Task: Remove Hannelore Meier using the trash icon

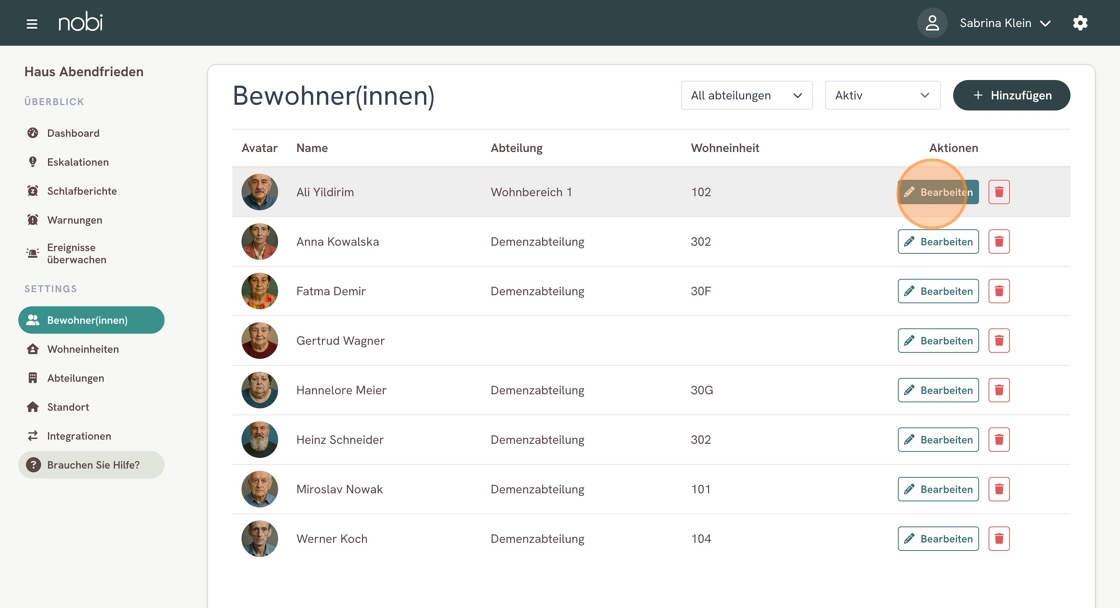Action: [x=999, y=390]
